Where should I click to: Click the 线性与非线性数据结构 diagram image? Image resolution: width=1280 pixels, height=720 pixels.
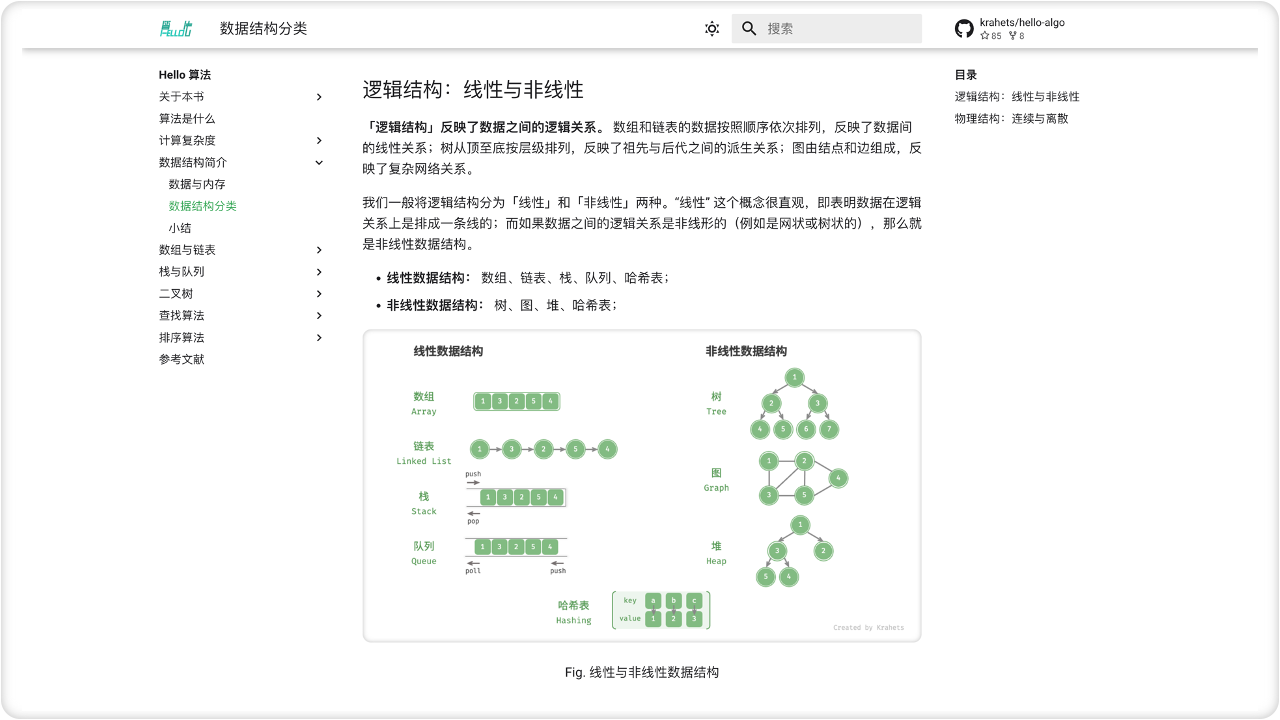[x=641, y=486]
